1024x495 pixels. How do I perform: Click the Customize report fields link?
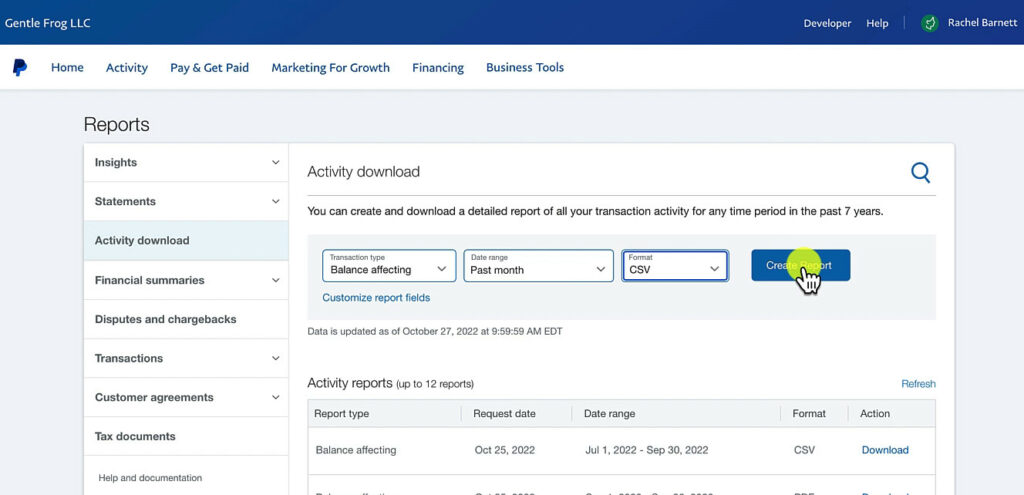pyautogui.click(x=376, y=298)
